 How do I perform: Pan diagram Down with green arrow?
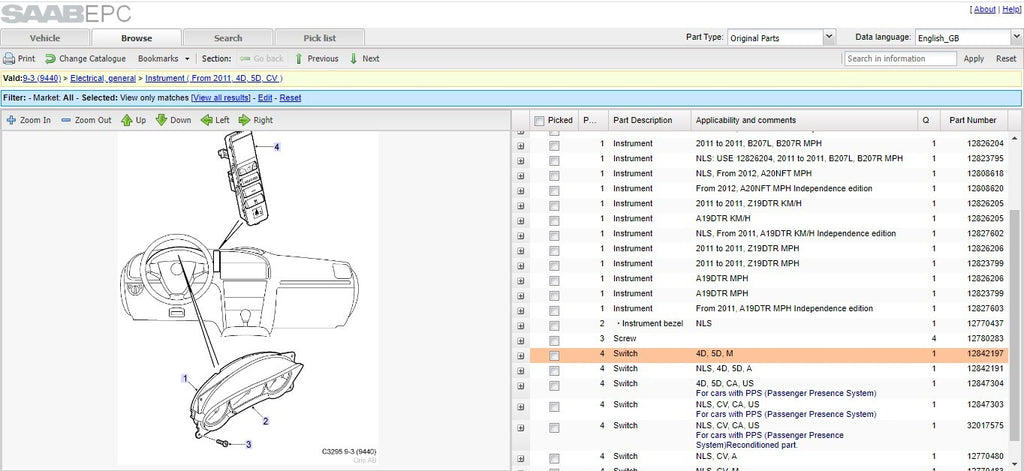[161, 120]
